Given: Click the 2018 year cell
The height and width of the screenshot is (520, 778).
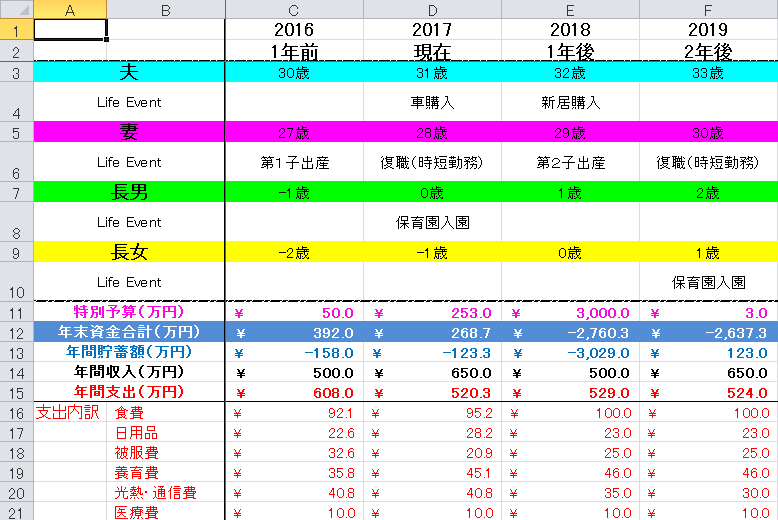Looking at the screenshot, I should pos(570,30).
